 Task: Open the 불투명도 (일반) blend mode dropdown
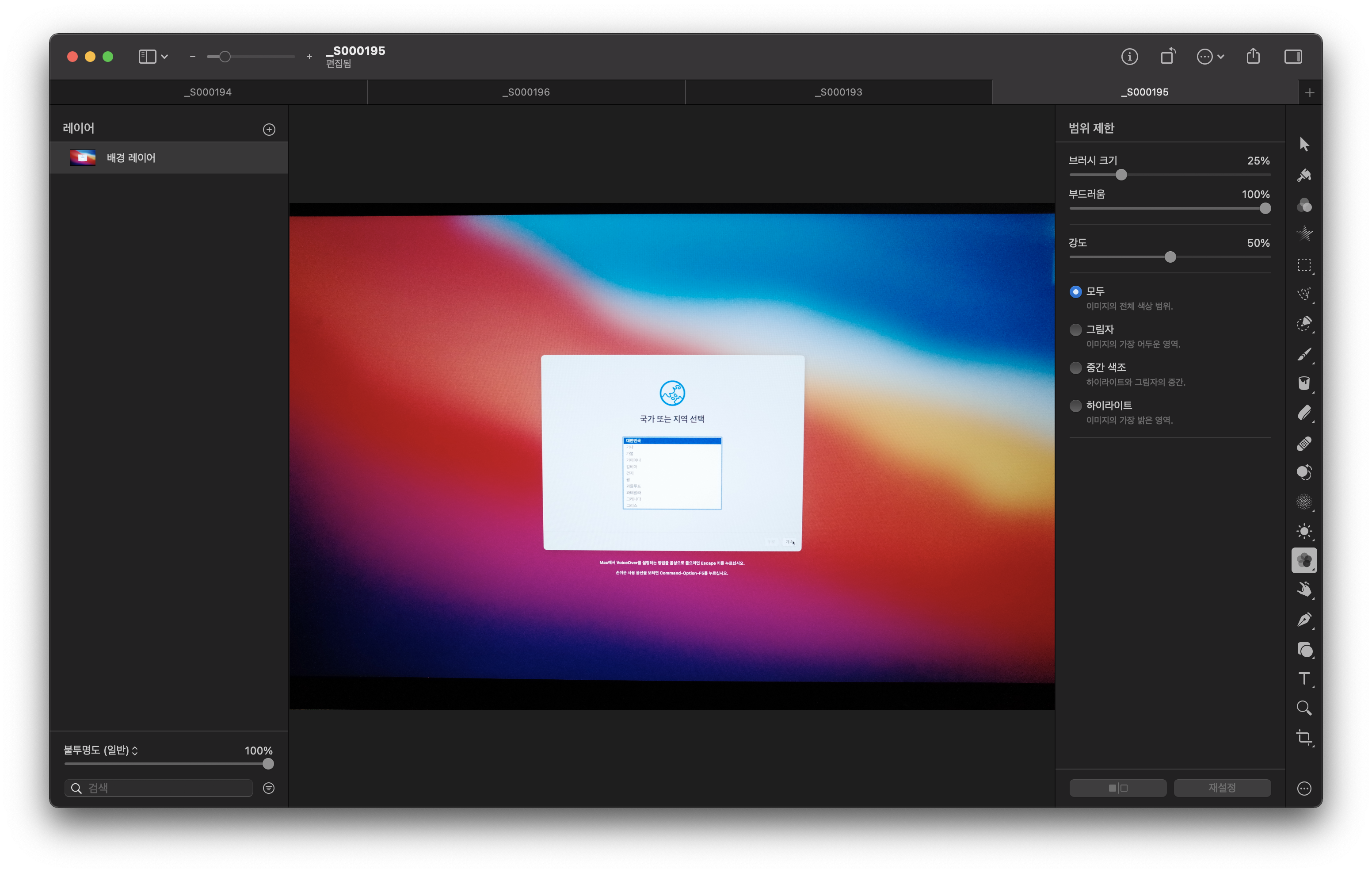point(101,750)
